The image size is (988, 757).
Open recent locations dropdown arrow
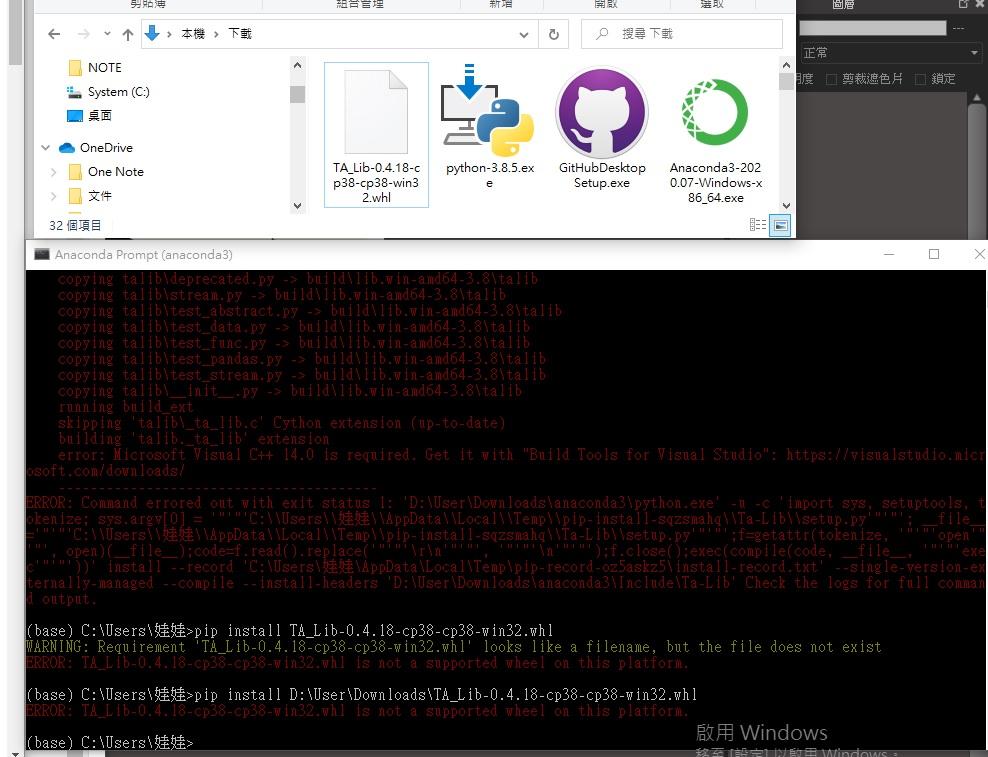click(107, 33)
